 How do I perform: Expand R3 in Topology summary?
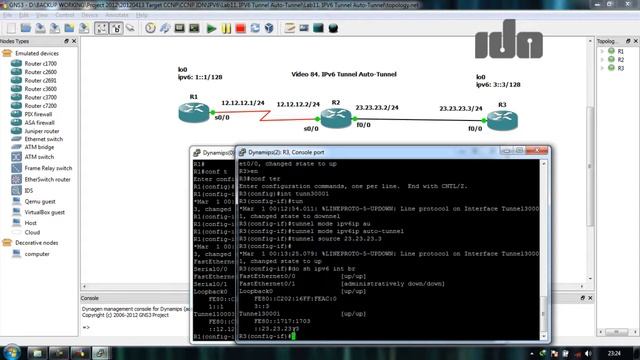point(602,68)
